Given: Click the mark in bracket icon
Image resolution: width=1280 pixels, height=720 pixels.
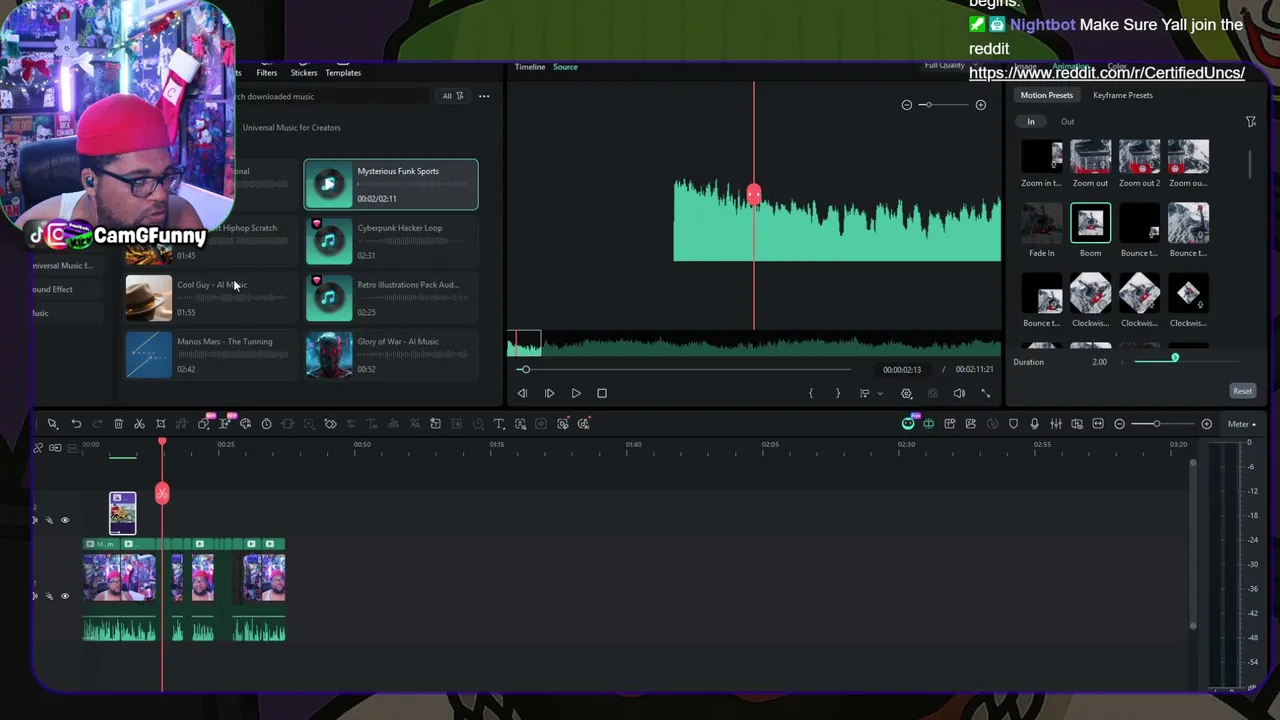Looking at the screenshot, I should point(811,394).
